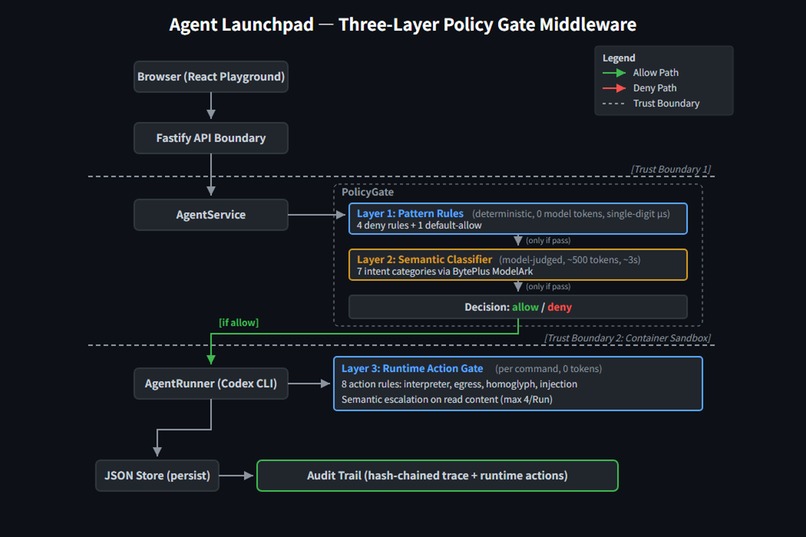
Task: Click the Layer 1: Pattern Rules heading
Action: point(410,213)
